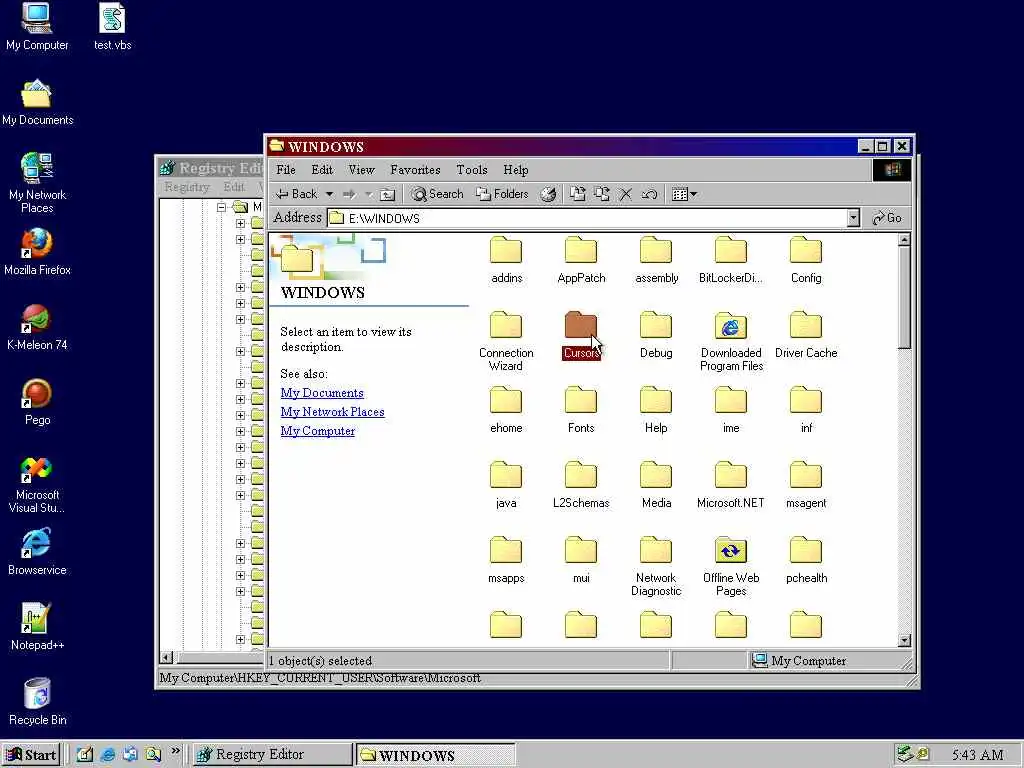Select the Debug folder

656,335
